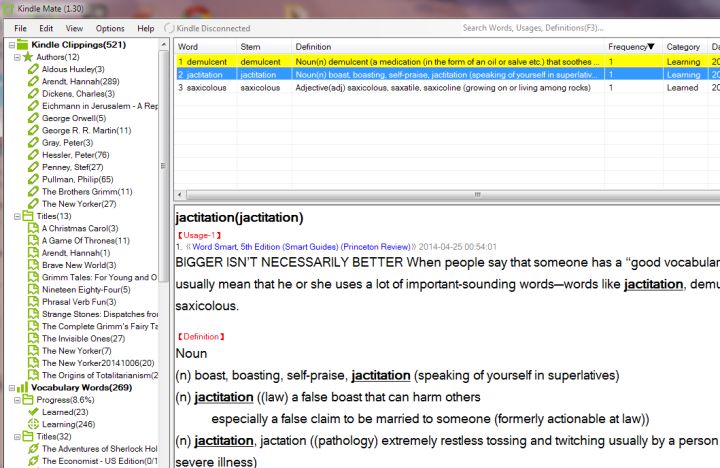Click the book icon beside Phrasal Verb Fun(3)
720x468 pixels.
(x=33, y=302)
